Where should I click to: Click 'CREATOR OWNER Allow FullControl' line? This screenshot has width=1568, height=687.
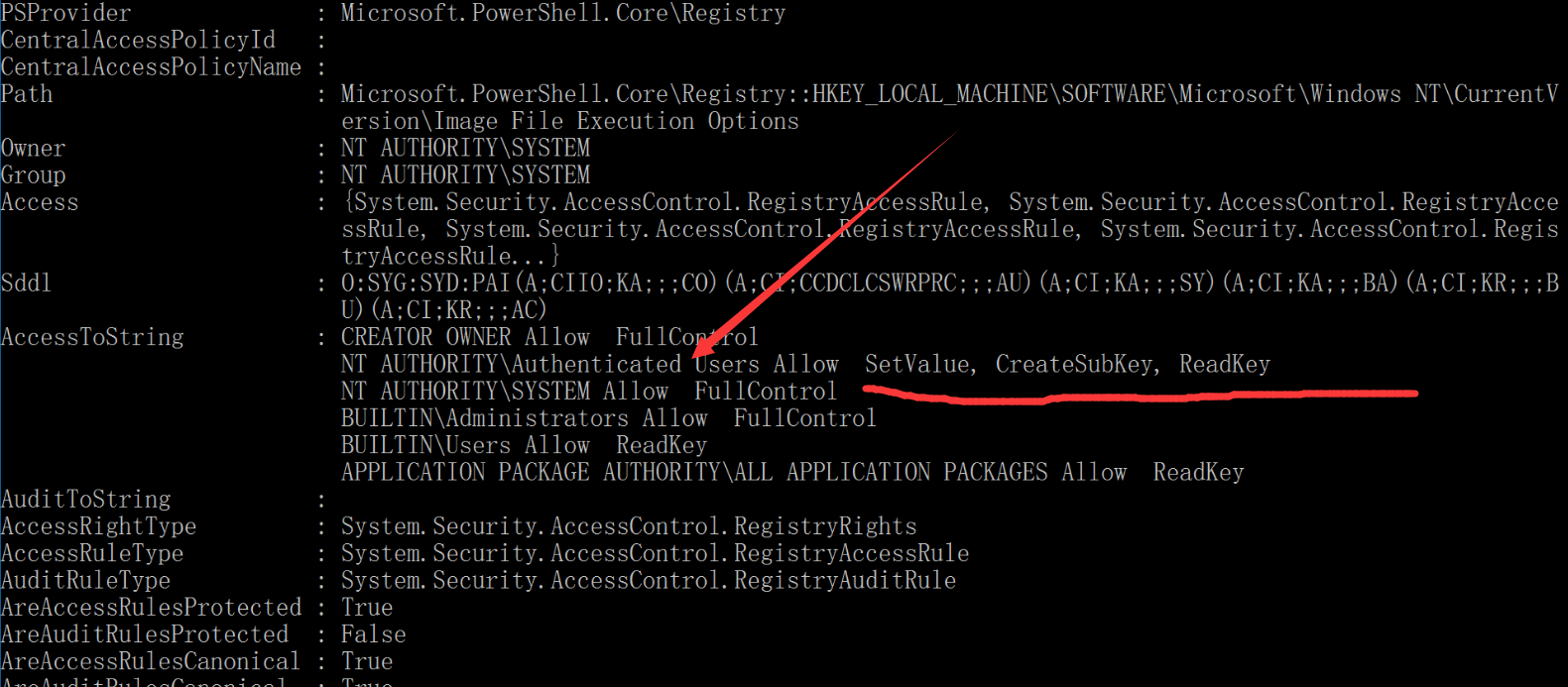coord(549,337)
